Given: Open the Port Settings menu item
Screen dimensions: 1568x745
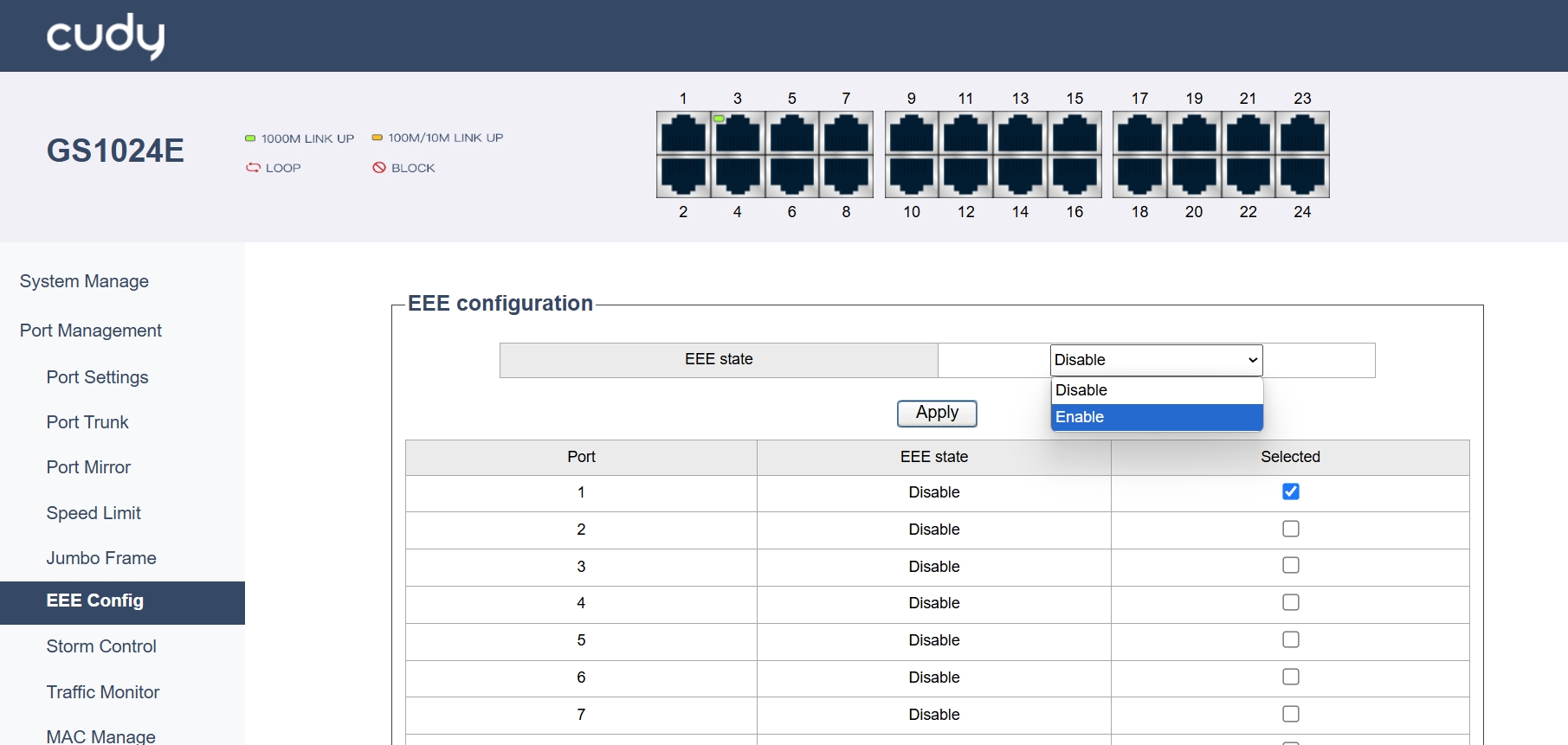Looking at the screenshot, I should 97,377.
